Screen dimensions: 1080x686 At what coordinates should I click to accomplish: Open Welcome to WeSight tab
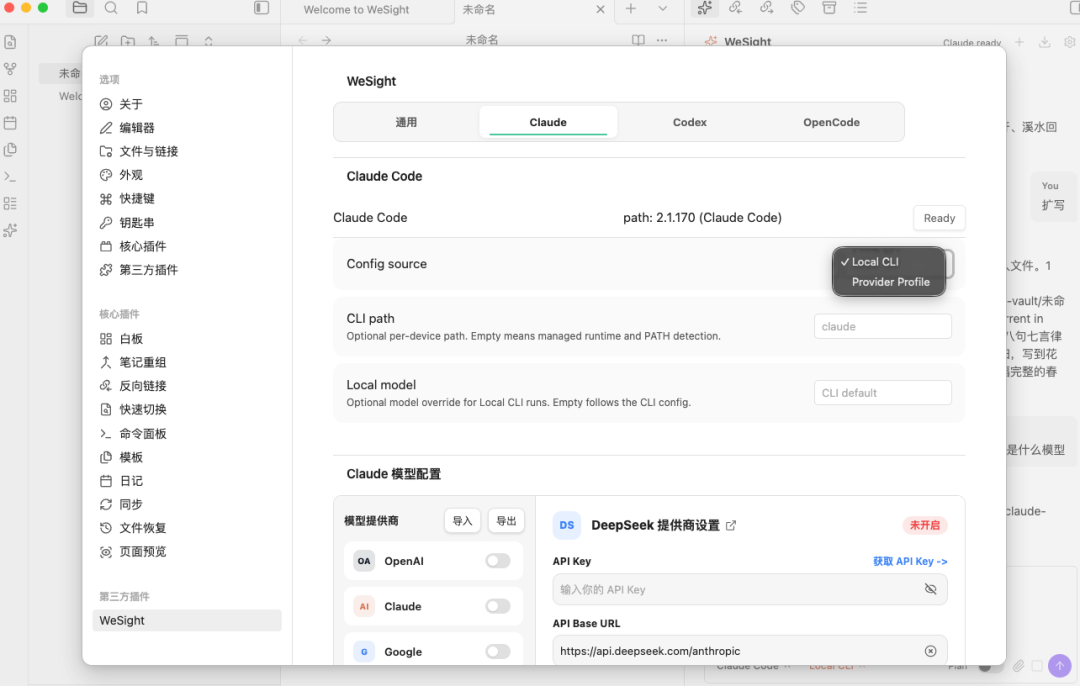(x=356, y=10)
